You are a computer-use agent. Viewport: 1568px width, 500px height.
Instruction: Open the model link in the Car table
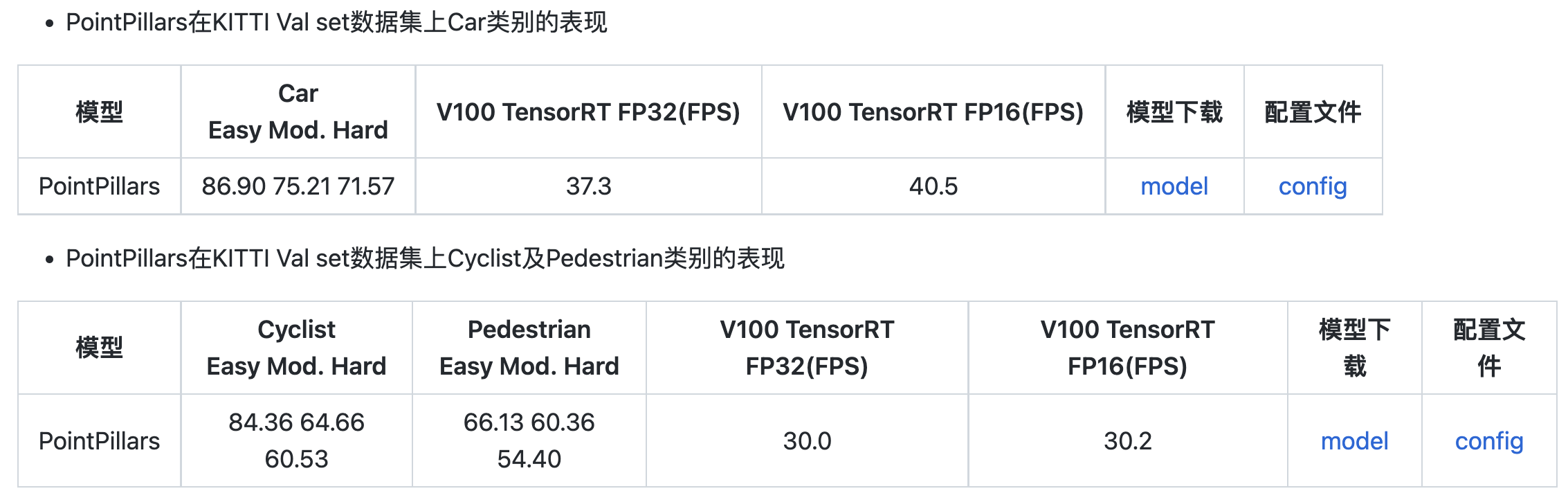click(1174, 186)
